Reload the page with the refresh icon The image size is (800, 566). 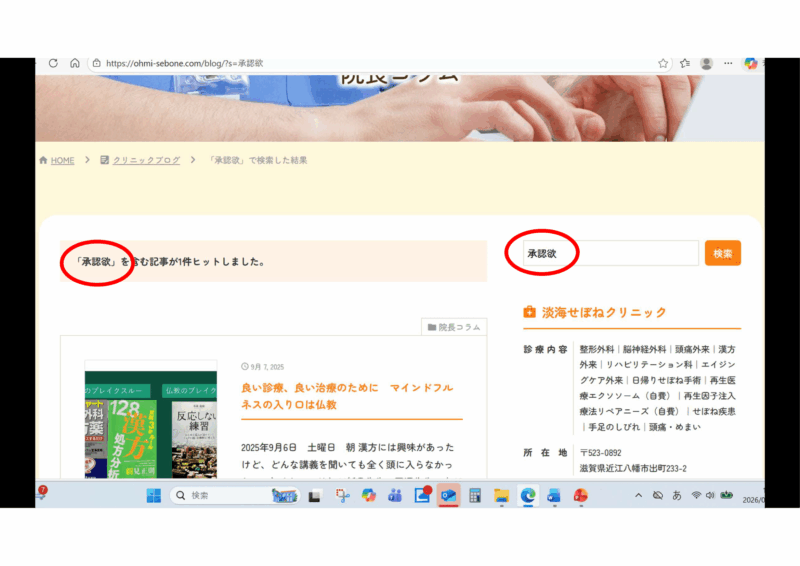53,63
